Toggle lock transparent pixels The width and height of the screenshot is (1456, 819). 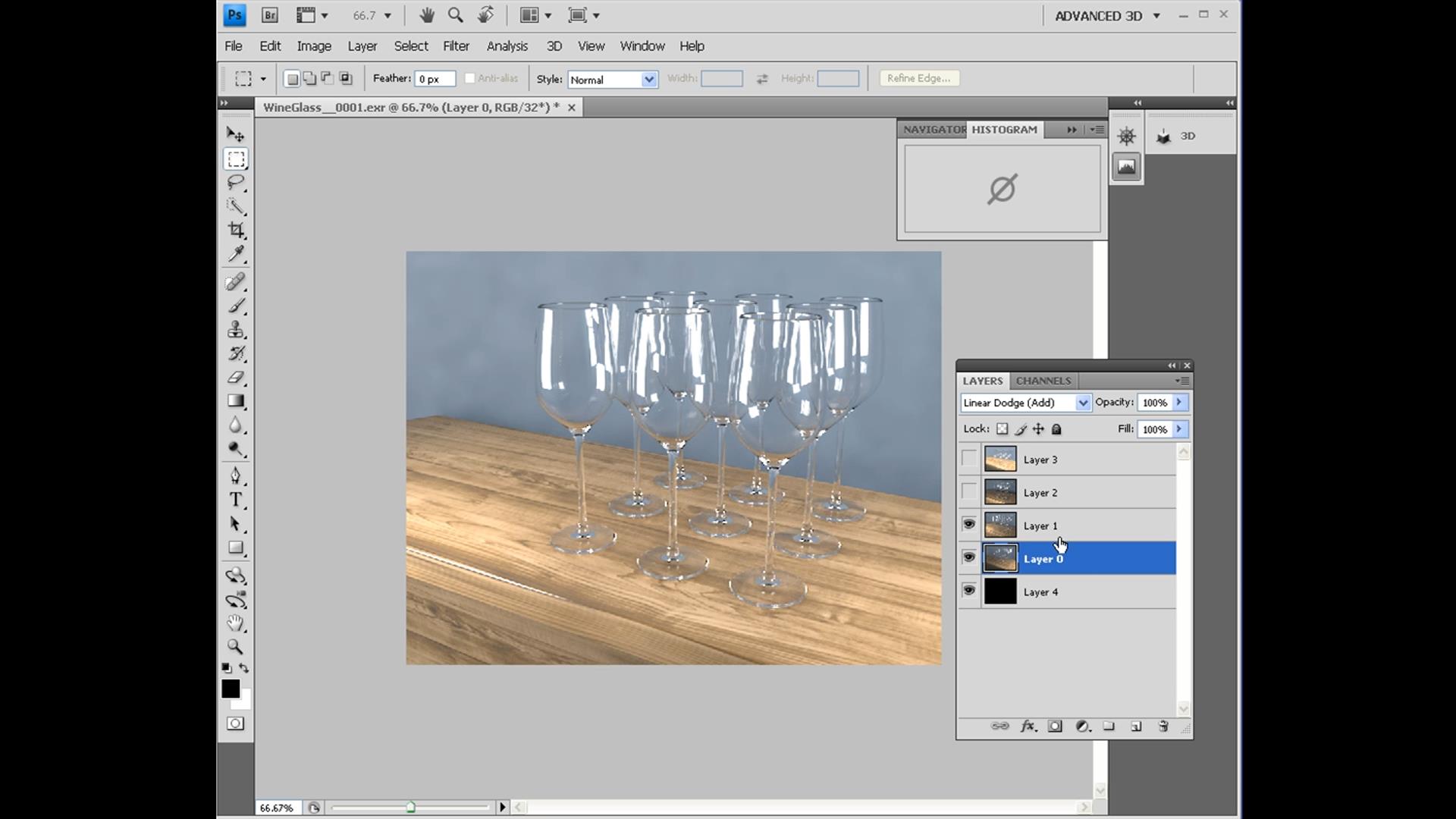1003,429
